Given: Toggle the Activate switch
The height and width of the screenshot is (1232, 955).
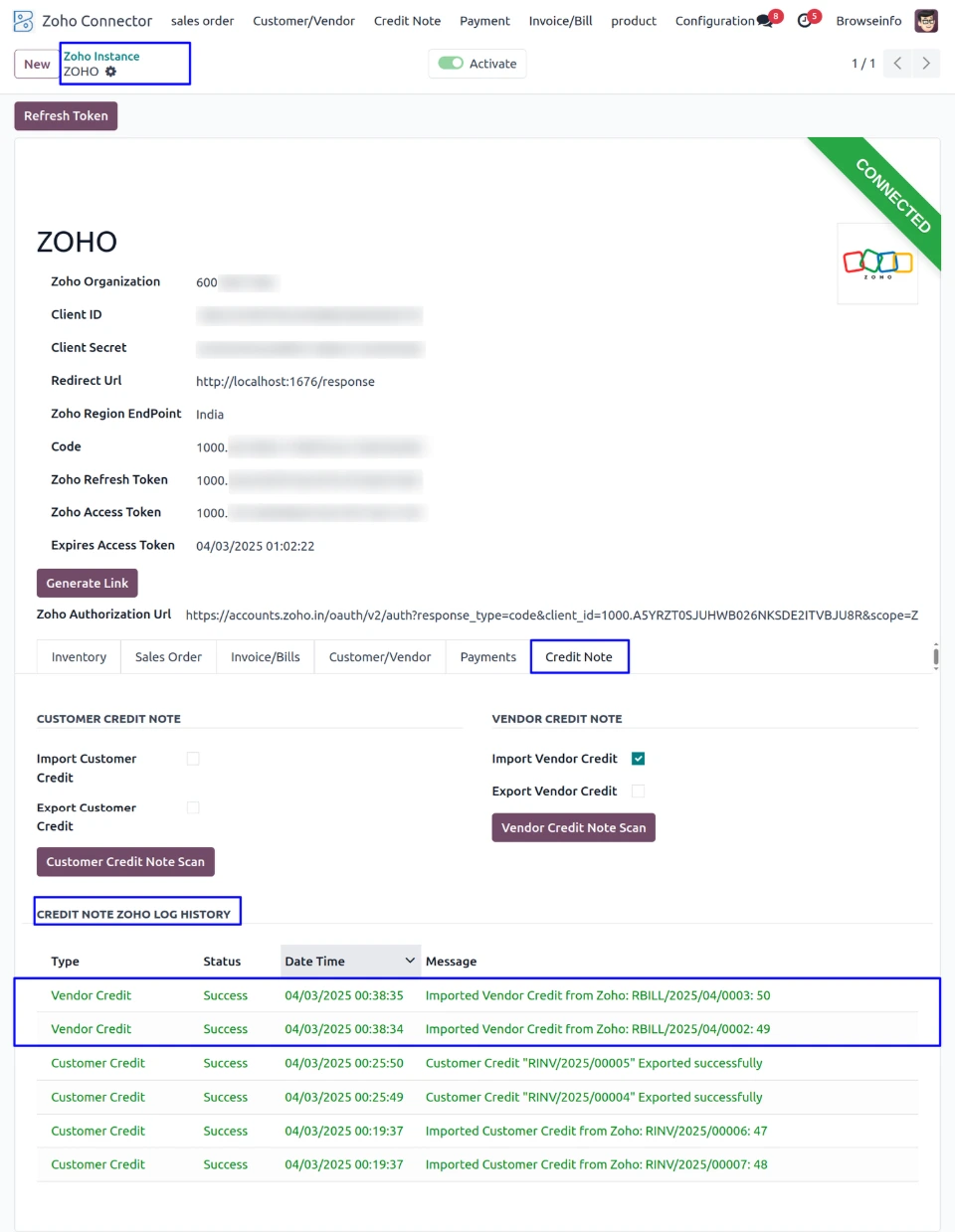Looking at the screenshot, I should (x=451, y=64).
